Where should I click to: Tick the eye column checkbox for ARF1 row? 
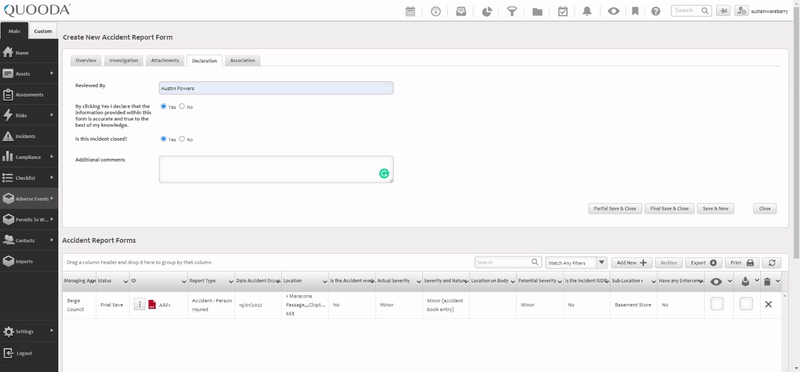[x=717, y=304]
